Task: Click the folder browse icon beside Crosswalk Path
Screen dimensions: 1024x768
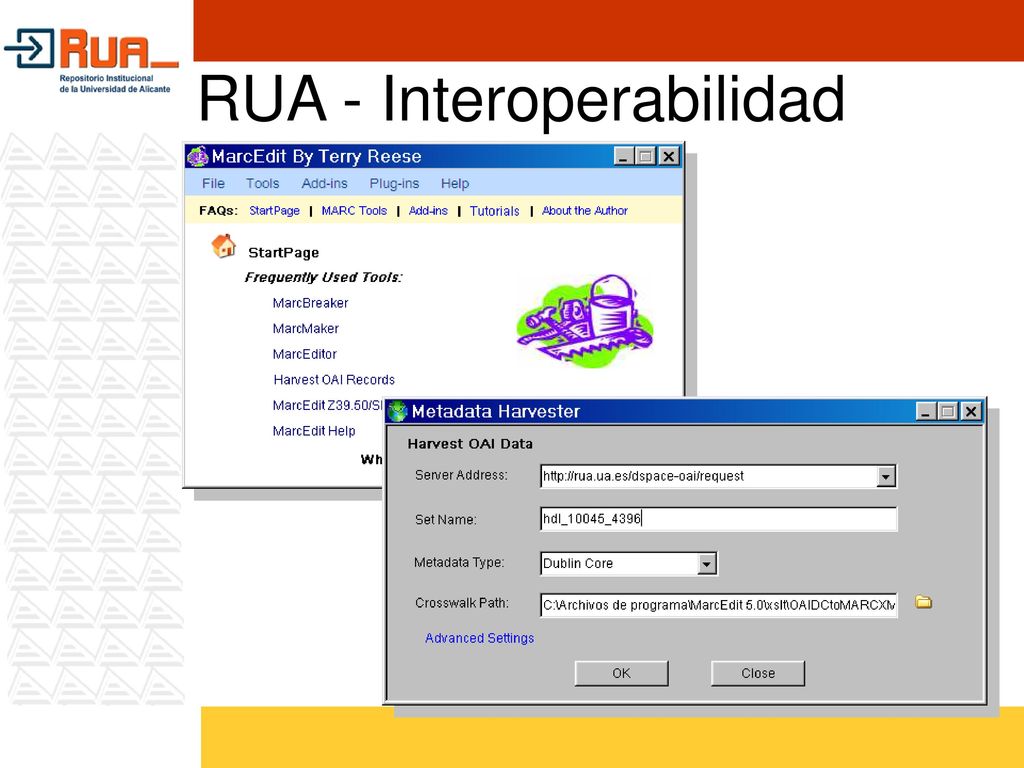Action: 923,602
